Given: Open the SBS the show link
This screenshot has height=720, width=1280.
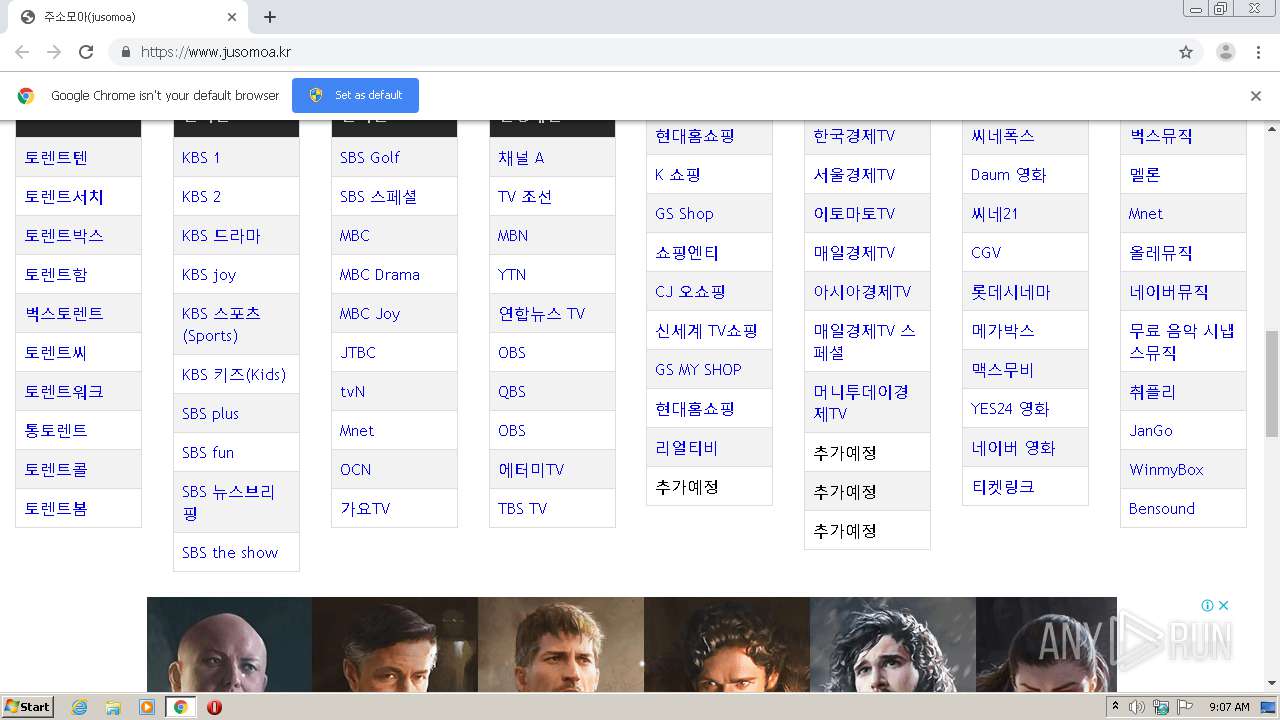Looking at the screenshot, I should 230,553.
